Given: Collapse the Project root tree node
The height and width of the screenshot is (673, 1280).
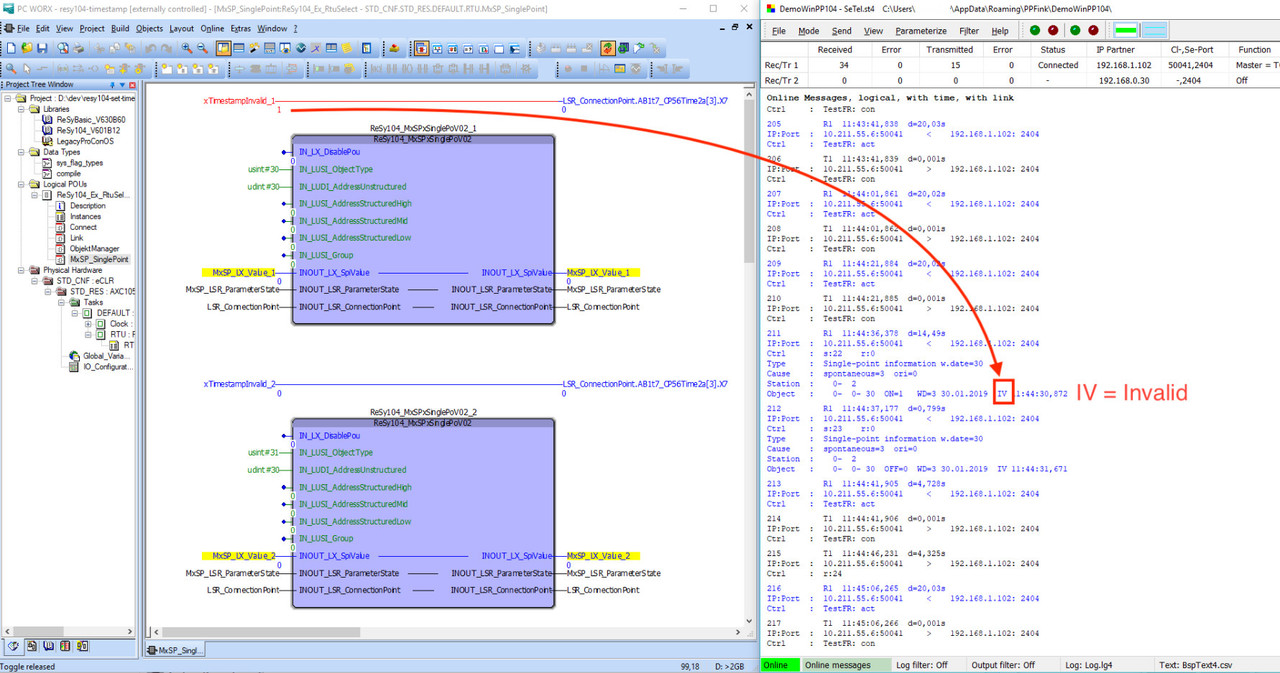Looking at the screenshot, I should click(x=8, y=99).
